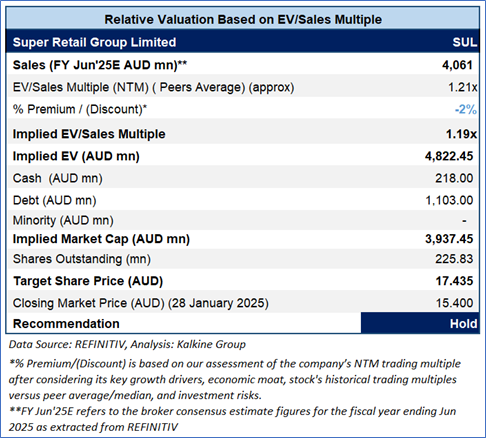The height and width of the screenshot is (438, 486).
Task: Click the debt value '1,103.00'
Action: click(x=449, y=200)
